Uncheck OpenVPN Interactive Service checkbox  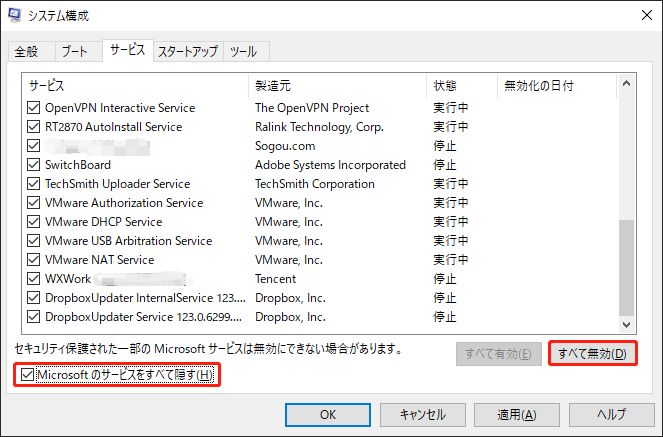(33, 108)
